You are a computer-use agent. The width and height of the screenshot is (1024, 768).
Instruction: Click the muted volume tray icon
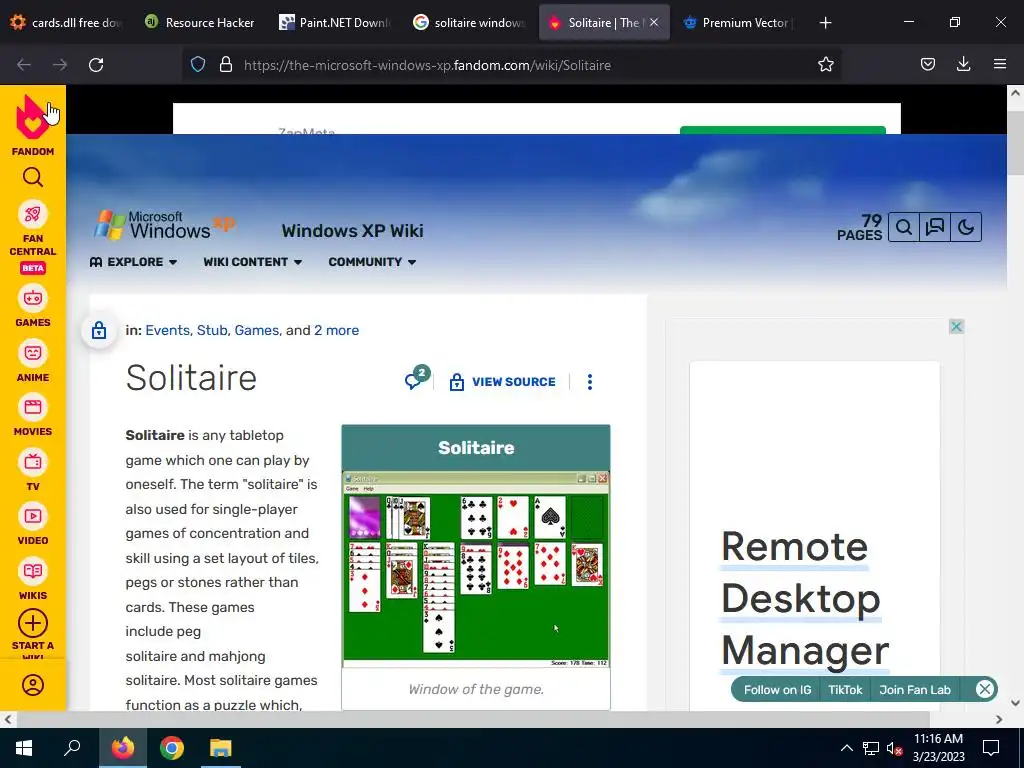[x=894, y=748]
